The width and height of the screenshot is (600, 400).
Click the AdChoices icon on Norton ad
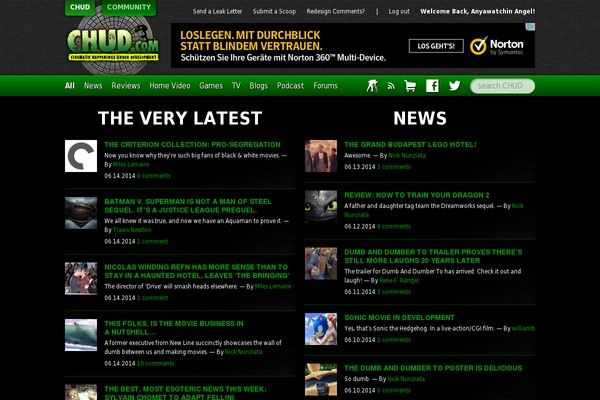point(530,27)
